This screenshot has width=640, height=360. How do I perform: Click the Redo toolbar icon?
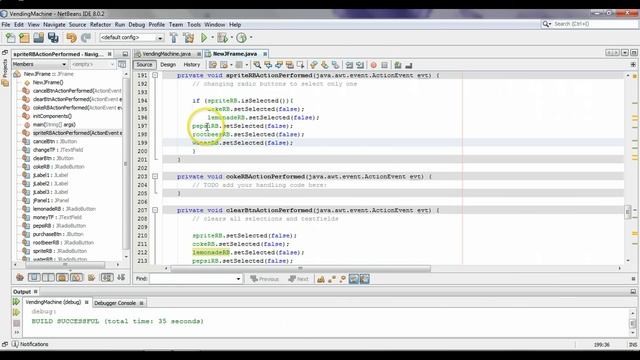click(86, 38)
